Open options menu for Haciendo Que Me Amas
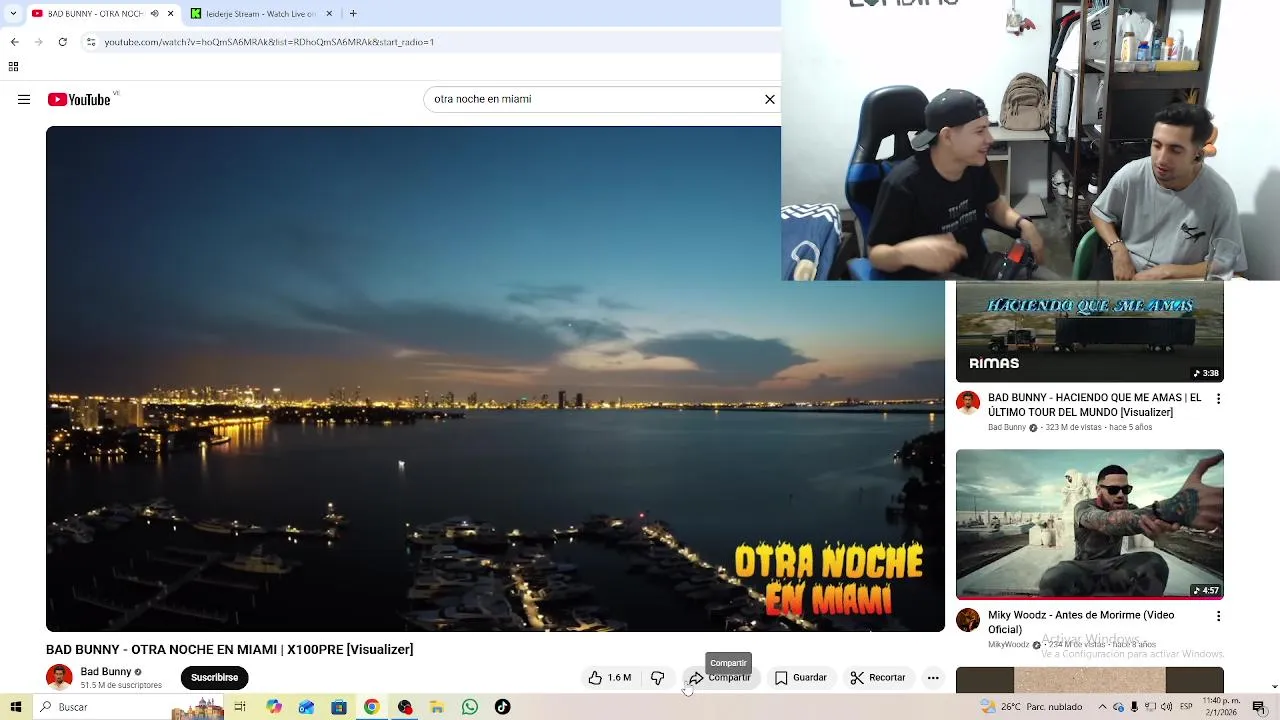Viewport: 1280px width, 720px height. tap(1218, 399)
